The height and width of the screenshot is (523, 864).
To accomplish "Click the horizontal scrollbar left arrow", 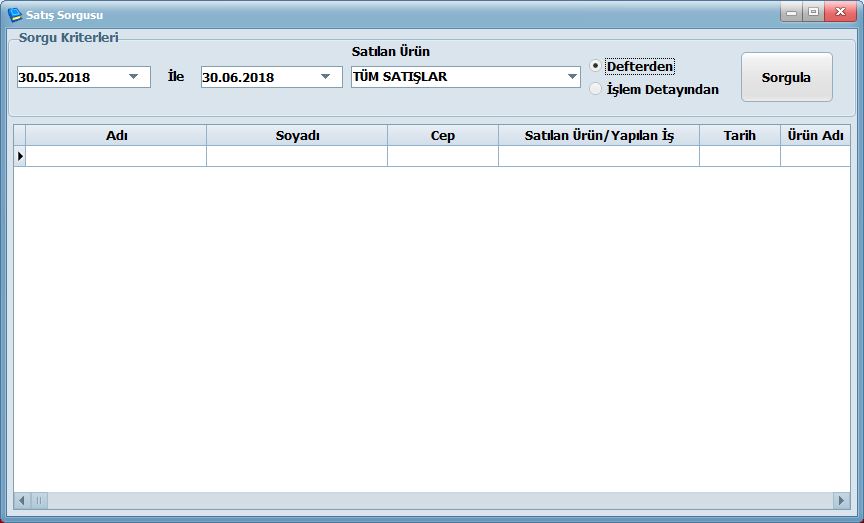I will click(x=22, y=500).
